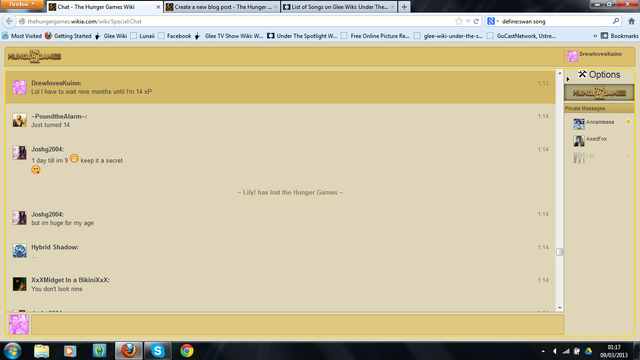This screenshot has height=360, width=640.
Task: Click Hybrid Shadow's avatar in chat
Action: (19, 251)
